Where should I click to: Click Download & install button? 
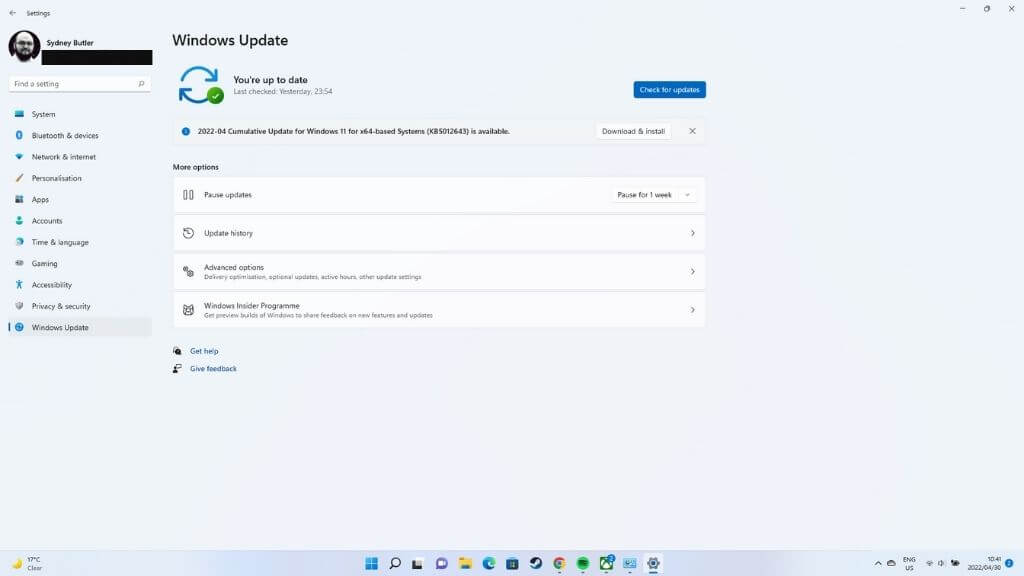633,131
